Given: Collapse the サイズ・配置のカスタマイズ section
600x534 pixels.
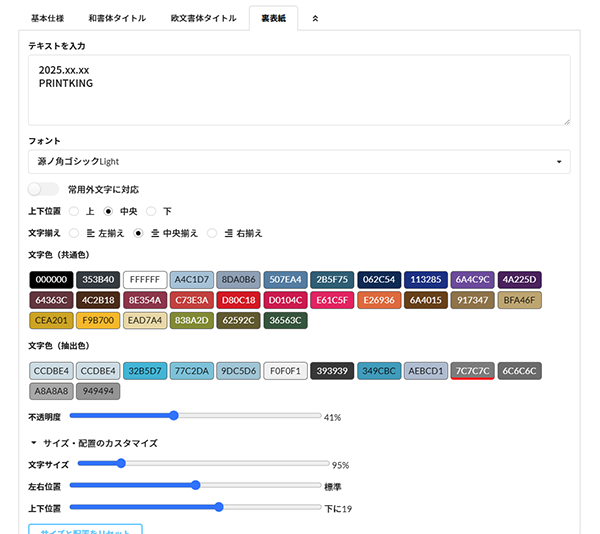Looking at the screenshot, I should (x=34, y=442).
